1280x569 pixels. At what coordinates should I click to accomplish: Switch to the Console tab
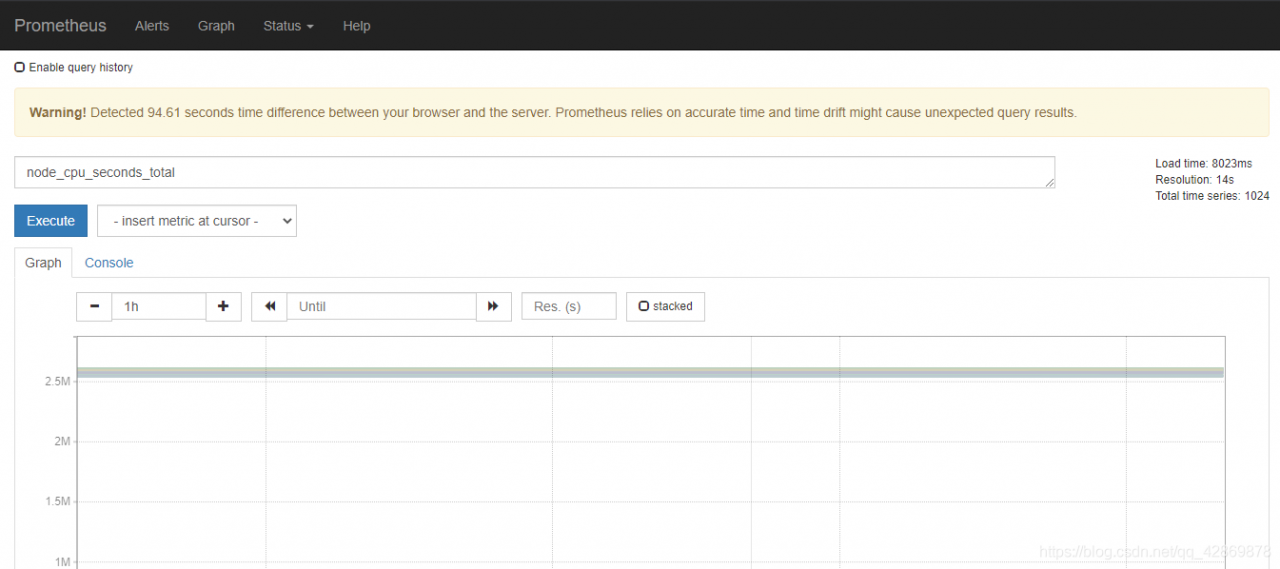click(109, 263)
